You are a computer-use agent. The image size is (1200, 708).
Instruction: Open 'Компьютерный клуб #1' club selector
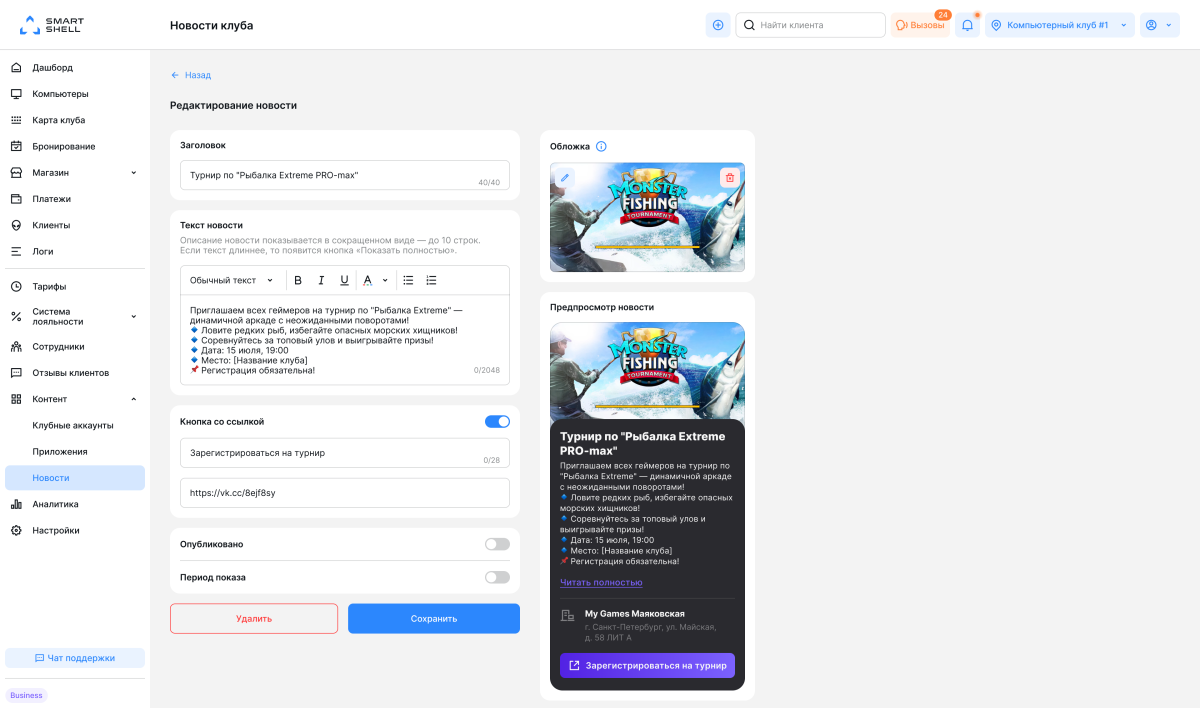pos(1059,25)
